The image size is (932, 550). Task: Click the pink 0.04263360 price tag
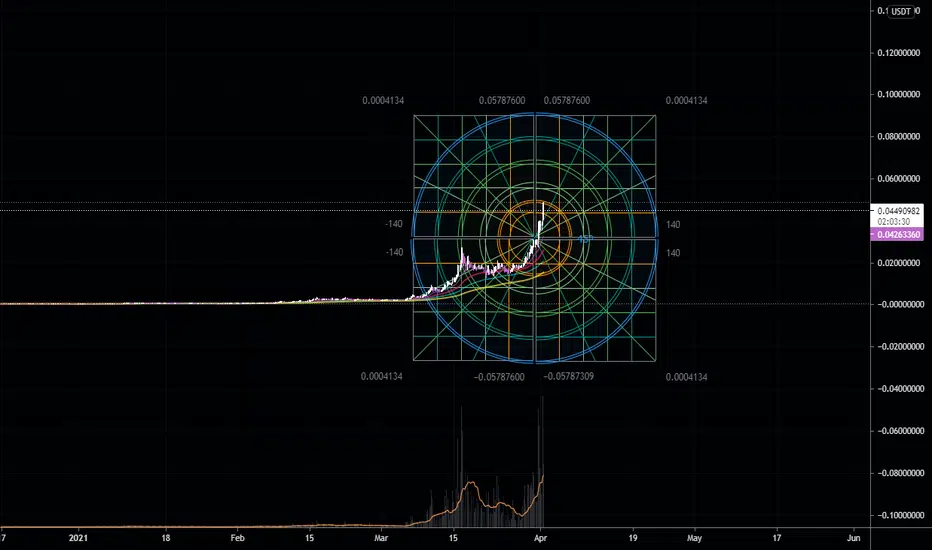(x=898, y=234)
